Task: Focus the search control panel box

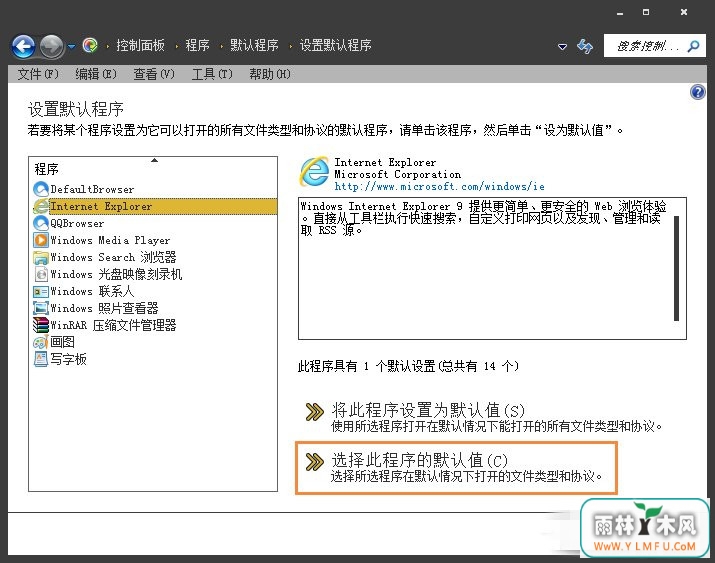Action: coord(654,46)
